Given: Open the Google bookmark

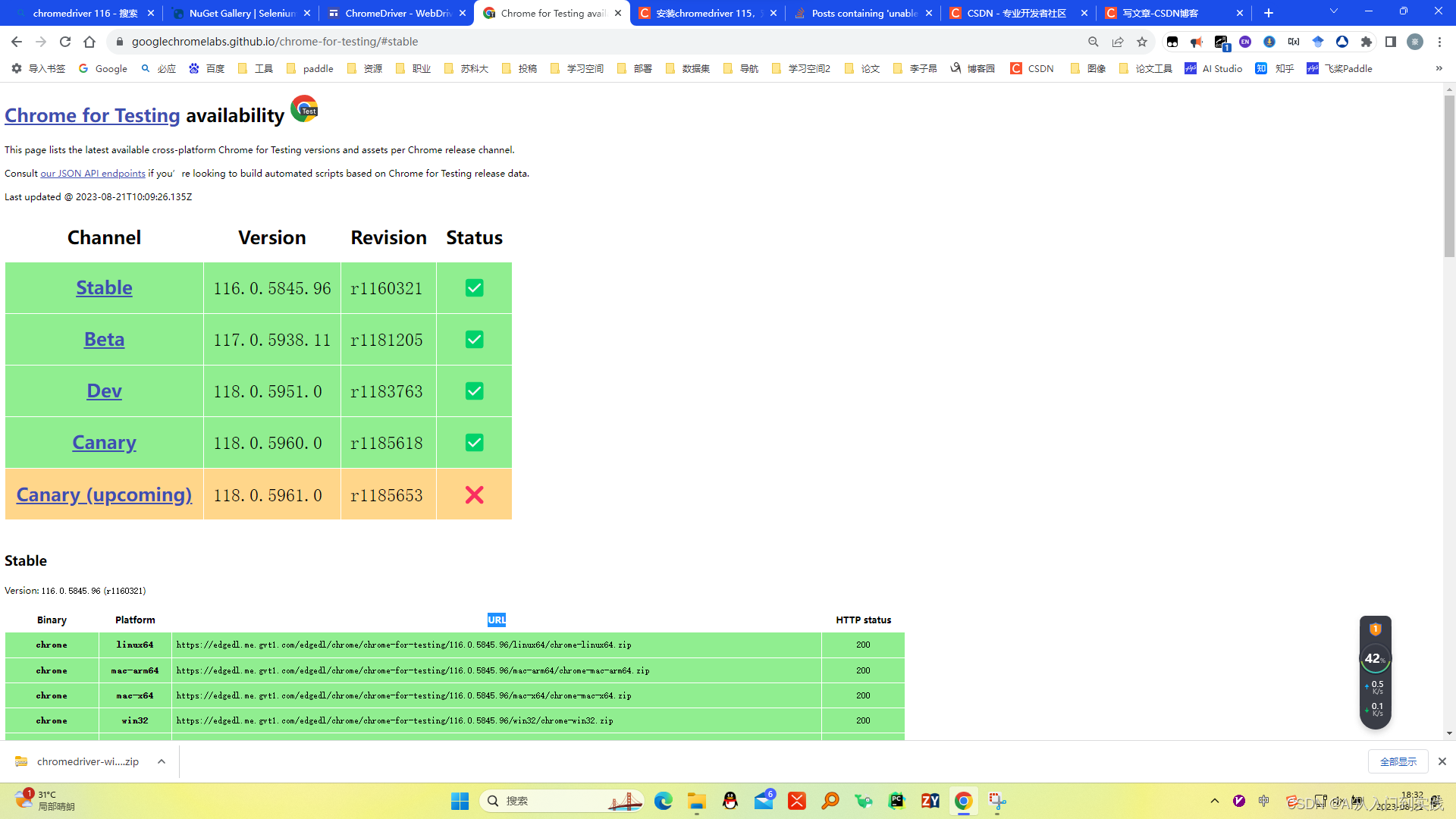Looking at the screenshot, I should click(x=103, y=68).
